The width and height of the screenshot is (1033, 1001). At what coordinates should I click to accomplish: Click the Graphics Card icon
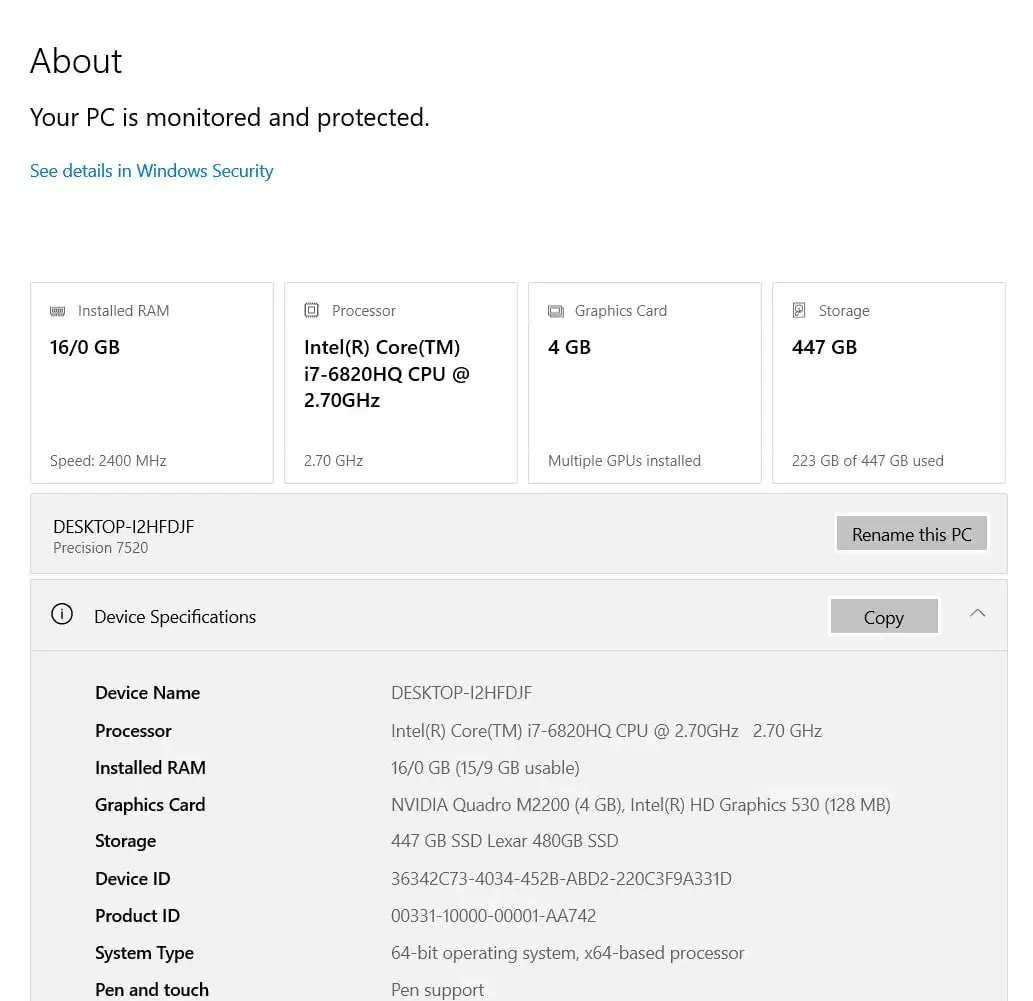coord(556,311)
